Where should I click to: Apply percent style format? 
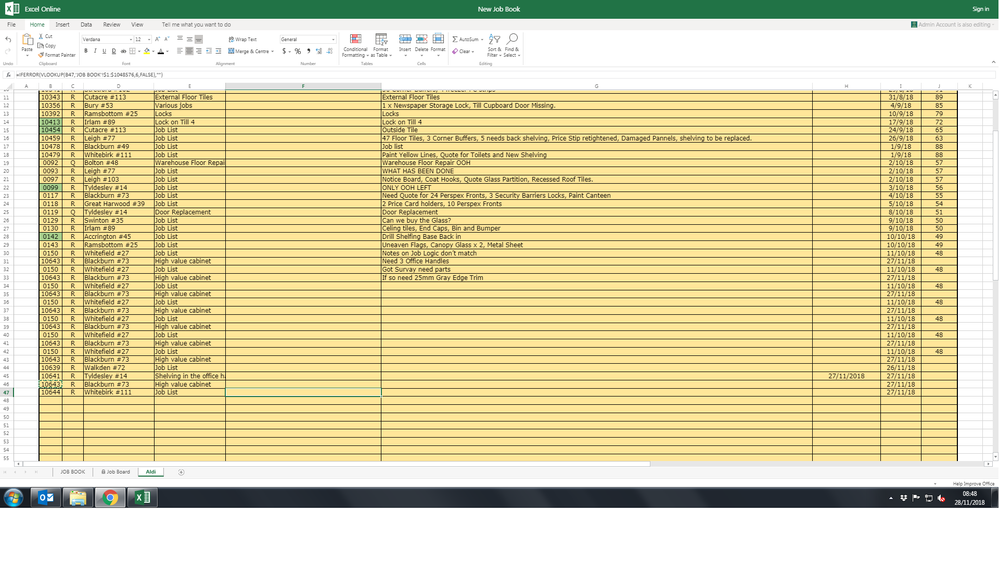(298, 51)
